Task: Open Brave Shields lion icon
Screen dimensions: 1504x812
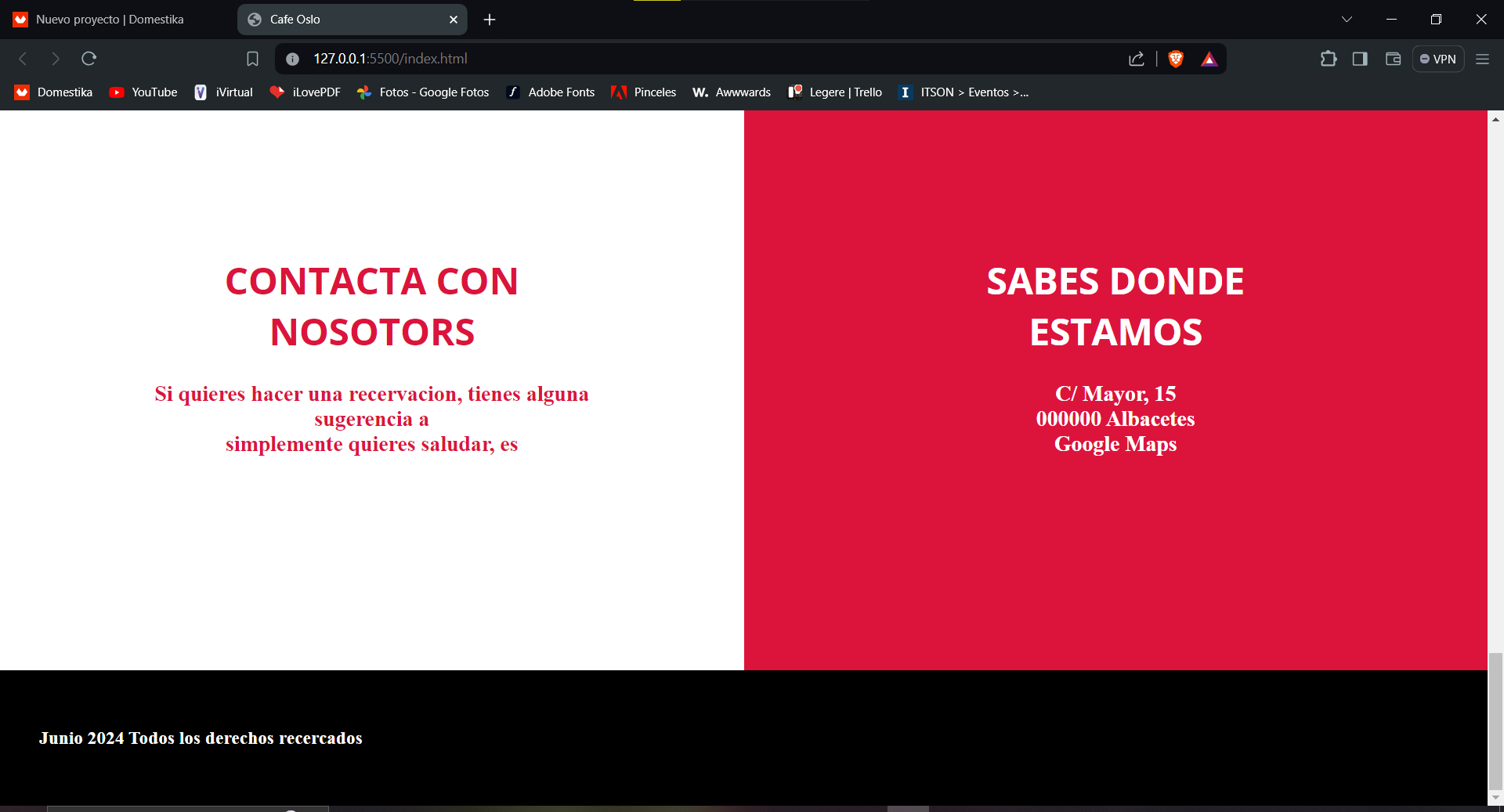Action: 1176,59
